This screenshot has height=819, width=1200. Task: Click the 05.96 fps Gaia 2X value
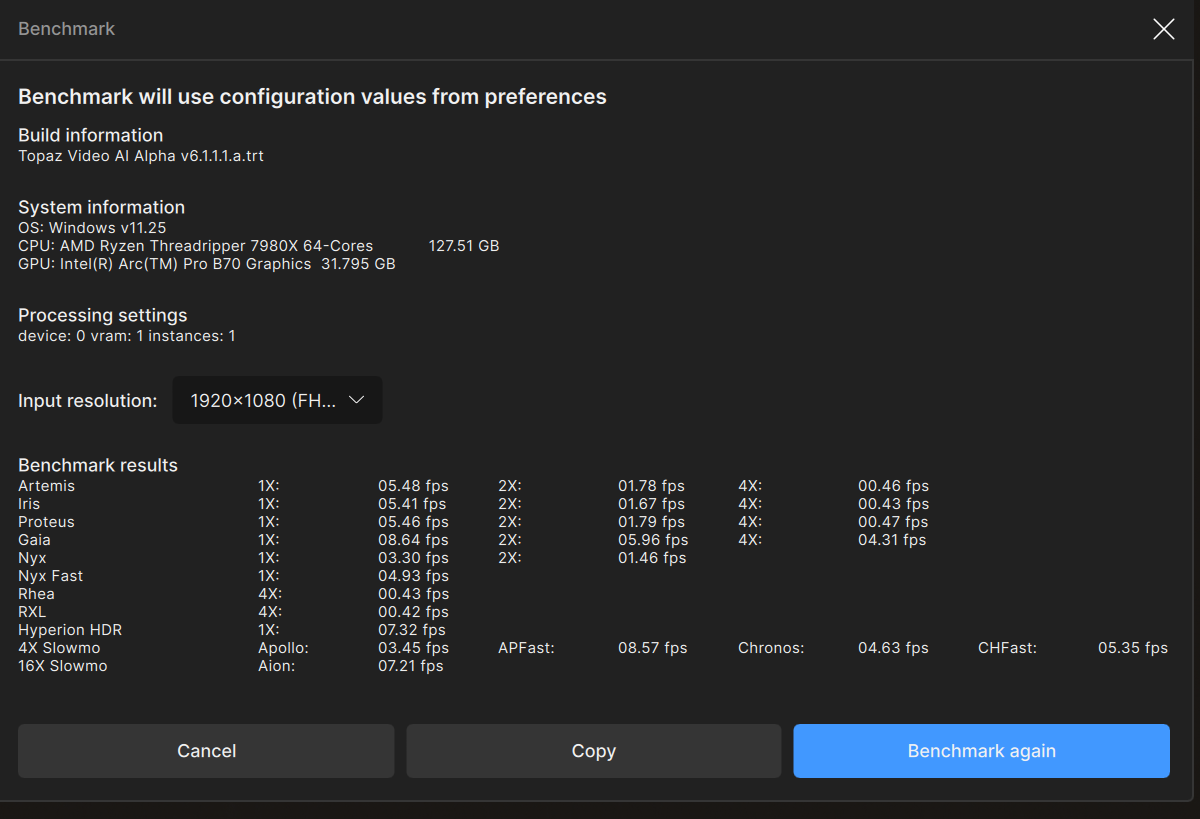click(653, 540)
